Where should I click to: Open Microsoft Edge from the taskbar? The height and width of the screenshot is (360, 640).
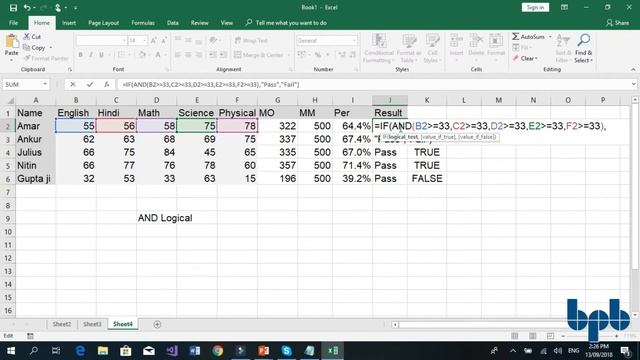click(x=80, y=351)
